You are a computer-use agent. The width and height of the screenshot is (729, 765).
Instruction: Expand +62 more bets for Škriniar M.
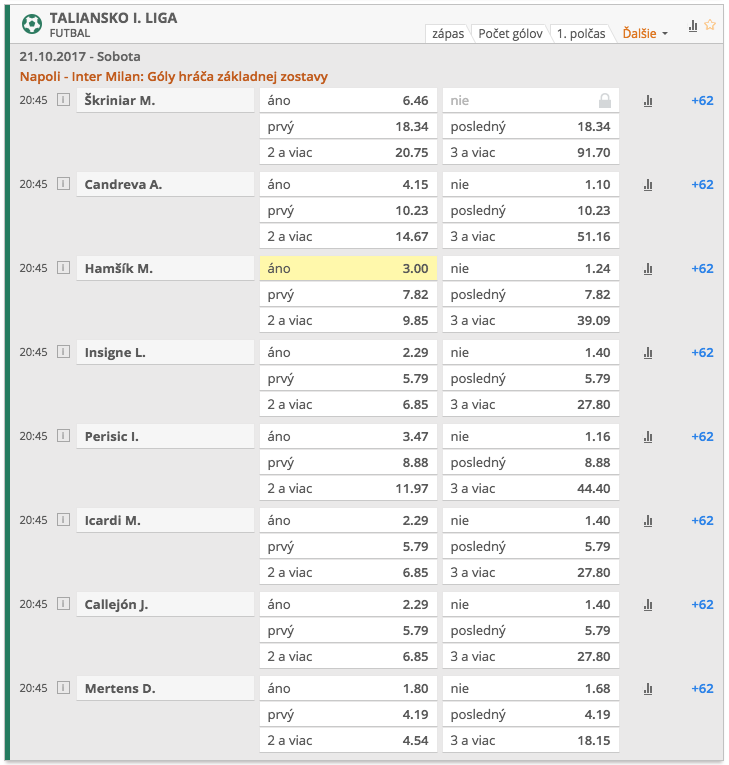(x=702, y=100)
